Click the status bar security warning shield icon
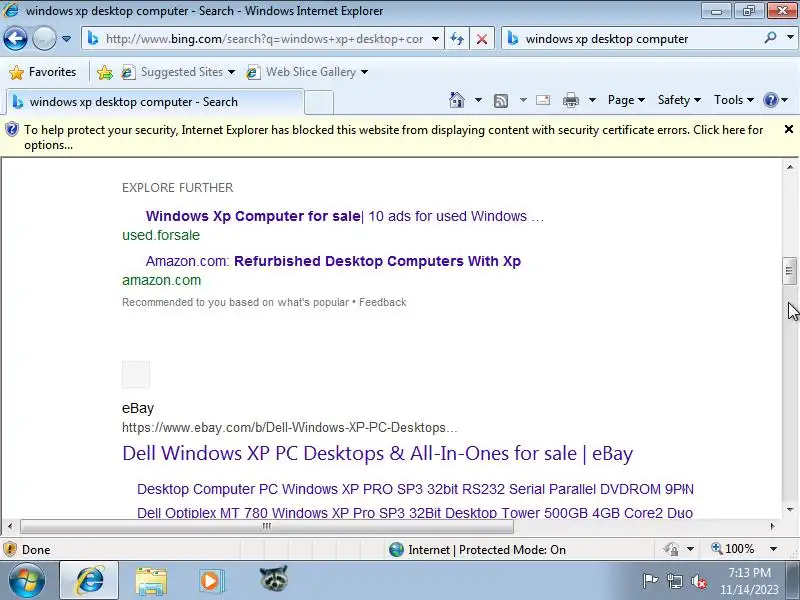This screenshot has width=800, height=600. pos(10,549)
